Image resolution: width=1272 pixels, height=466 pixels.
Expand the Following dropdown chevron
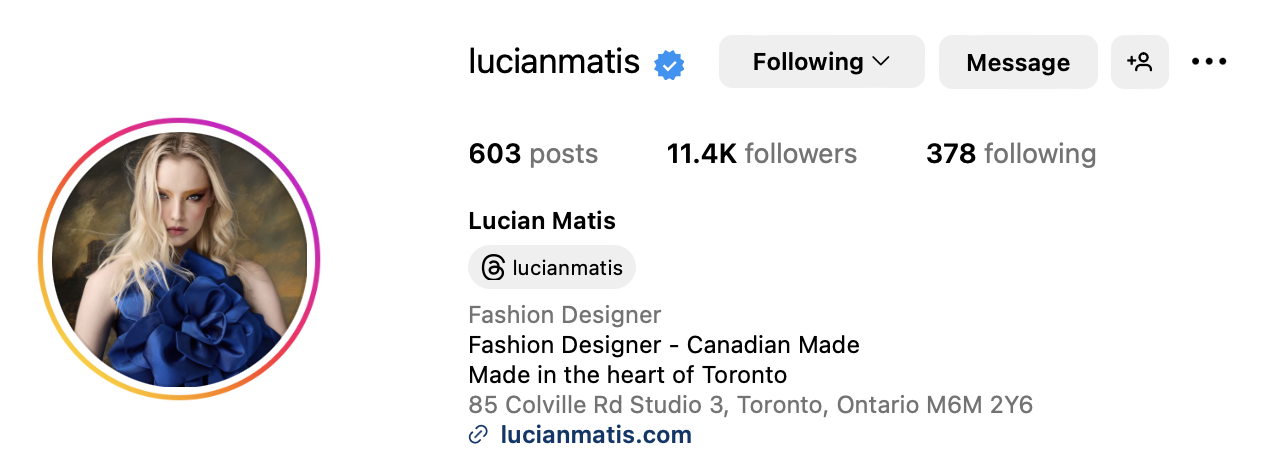881,62
